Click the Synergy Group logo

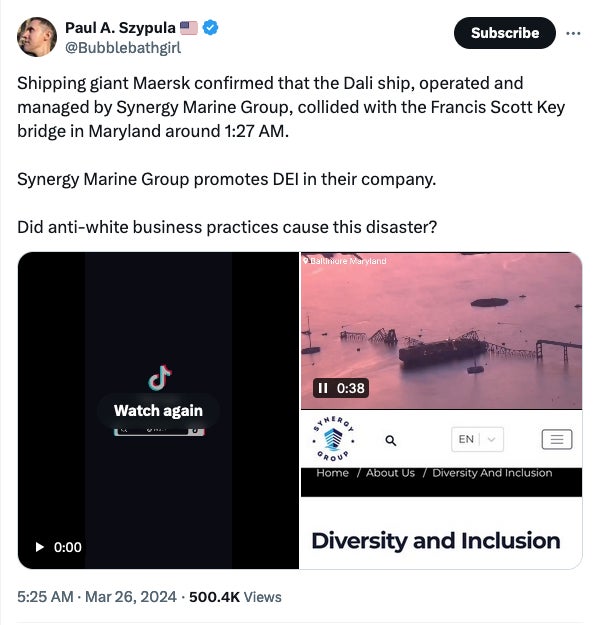[333, 439]
